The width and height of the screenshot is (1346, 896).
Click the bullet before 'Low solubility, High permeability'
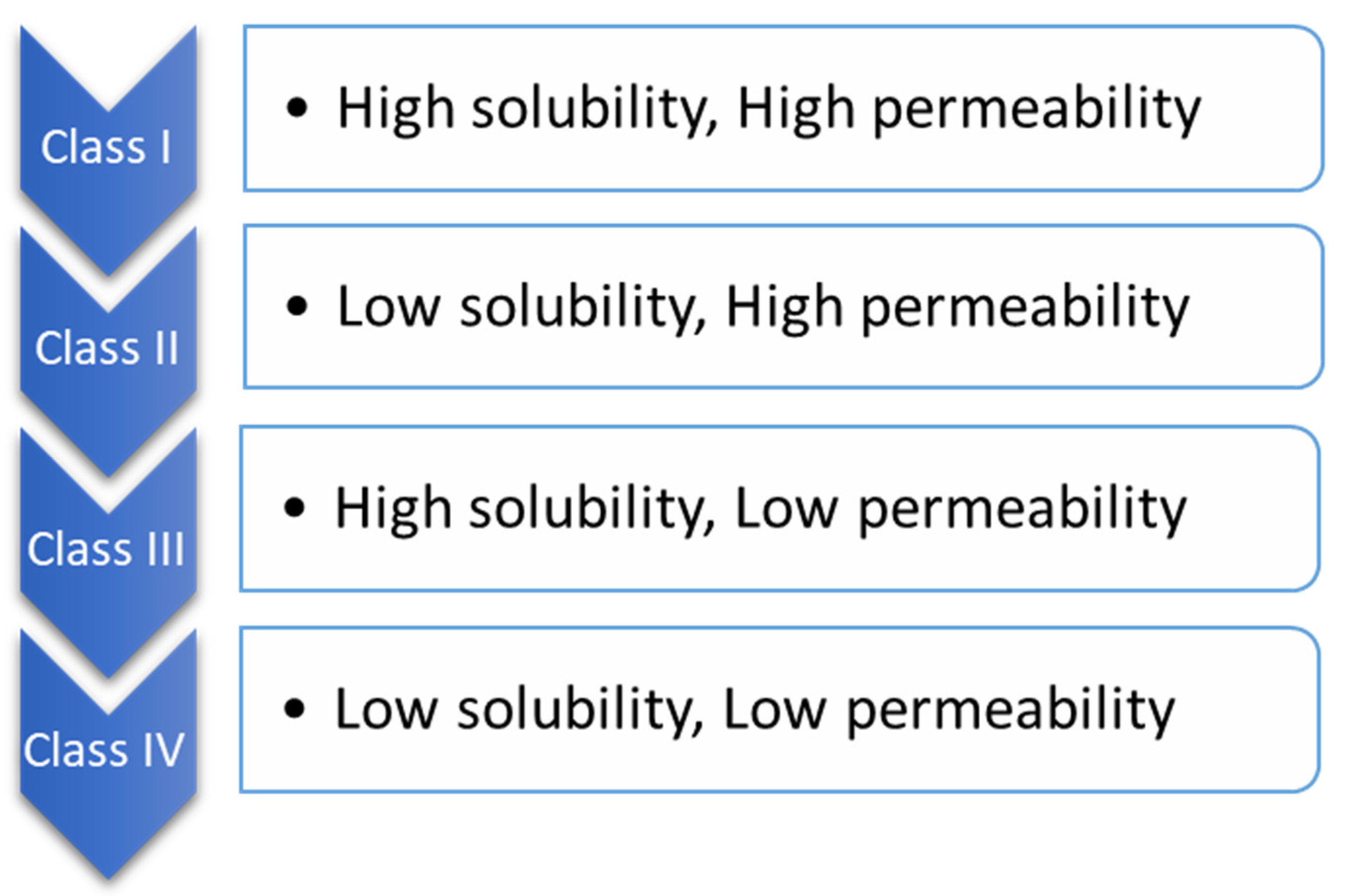click(x=297, y=306)
